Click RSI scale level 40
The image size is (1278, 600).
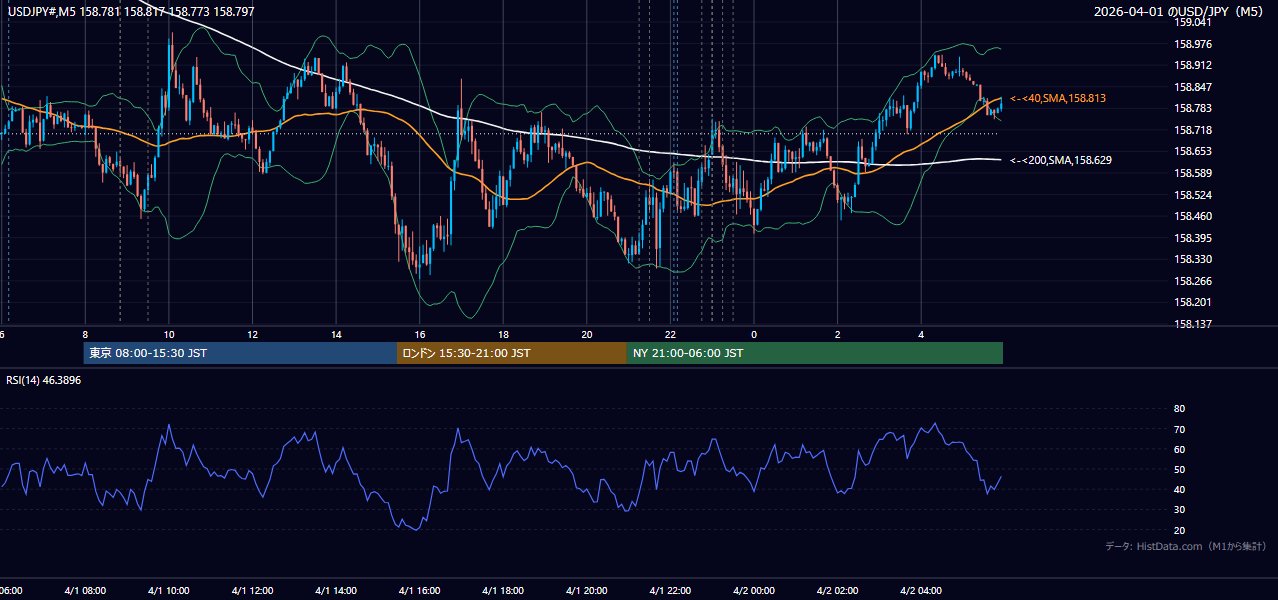(x=1180, y=489)
